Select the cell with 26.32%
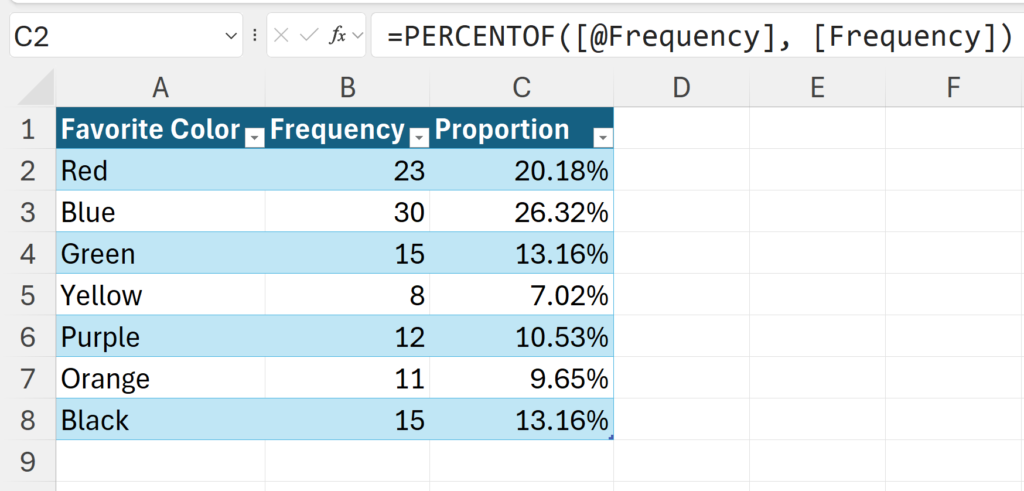This screenshot has height=491, width=1024. 521,213
